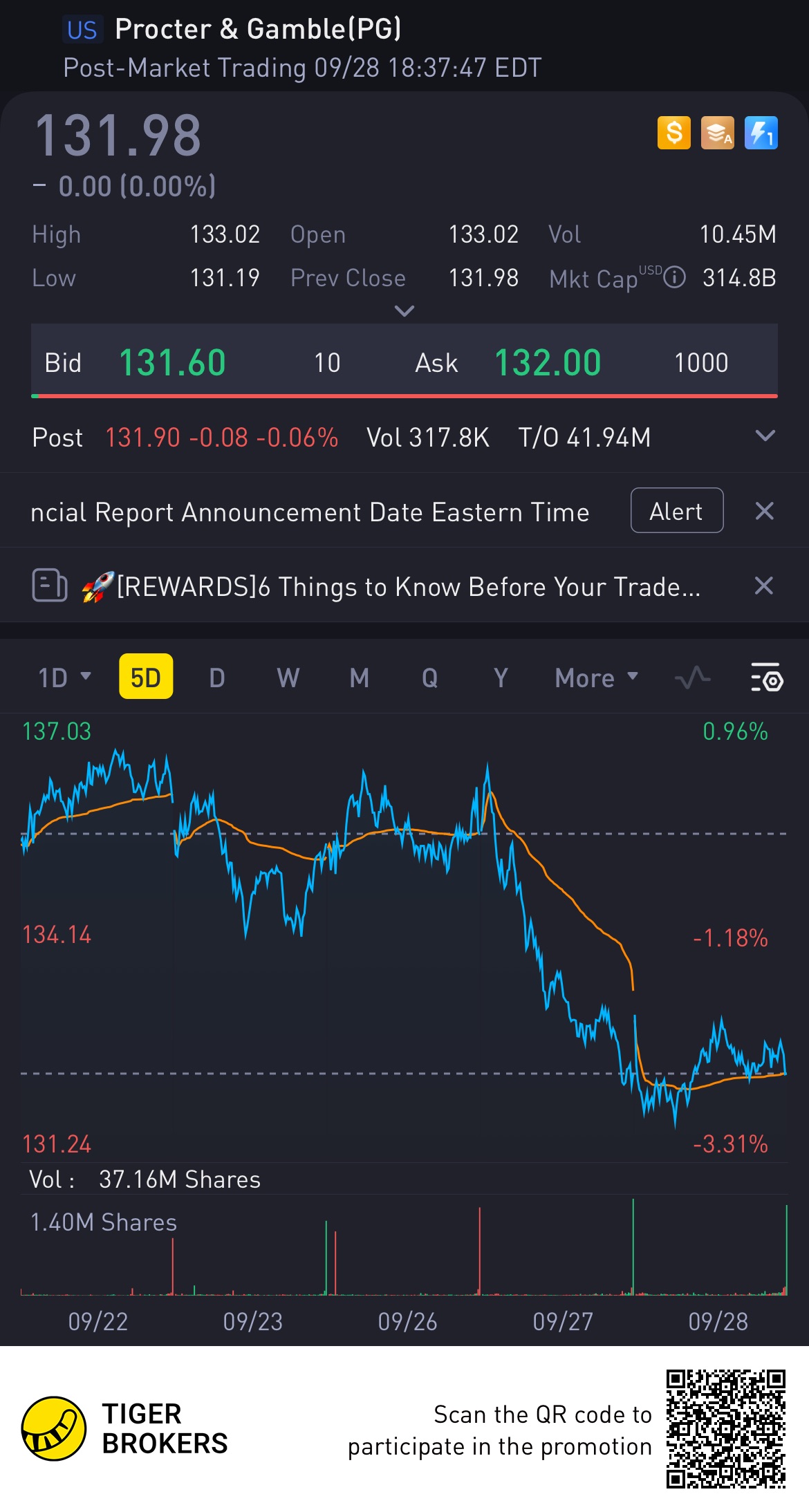Switch to the Y yearly chart tab
Screen dimensions: 809x1512
(x=501, y=678)
